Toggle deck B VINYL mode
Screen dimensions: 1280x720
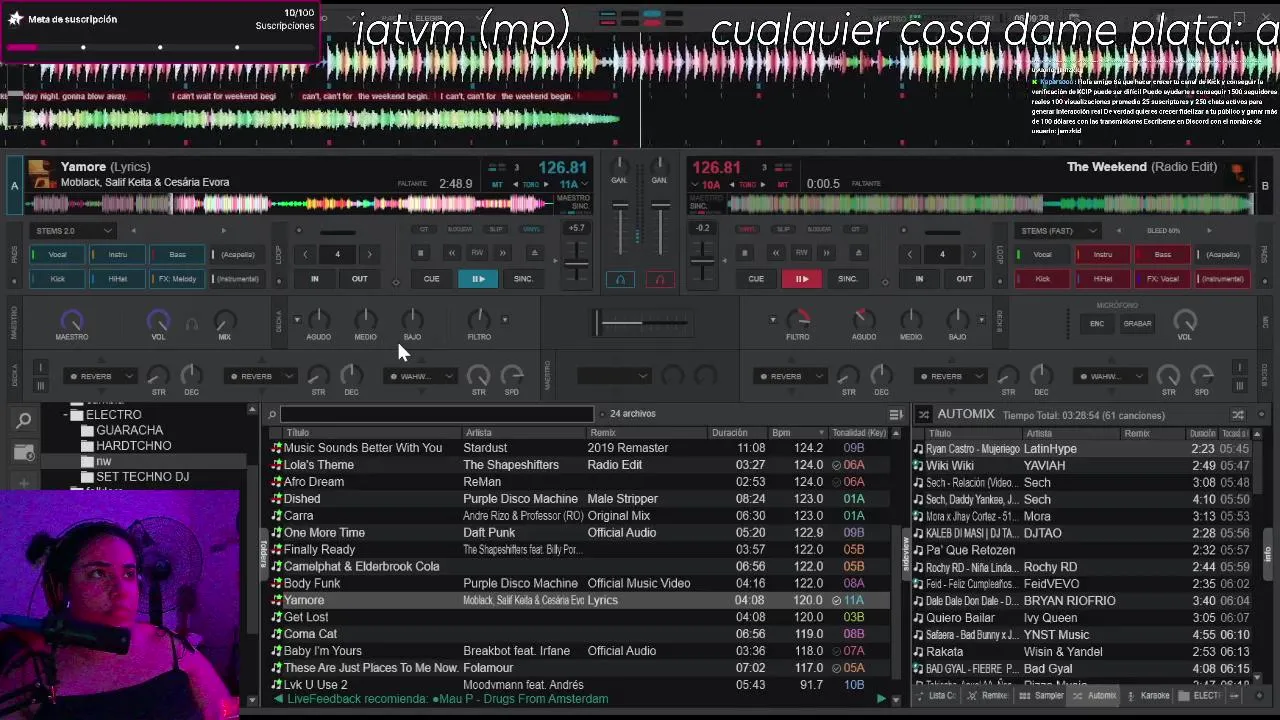coord(746,229)
